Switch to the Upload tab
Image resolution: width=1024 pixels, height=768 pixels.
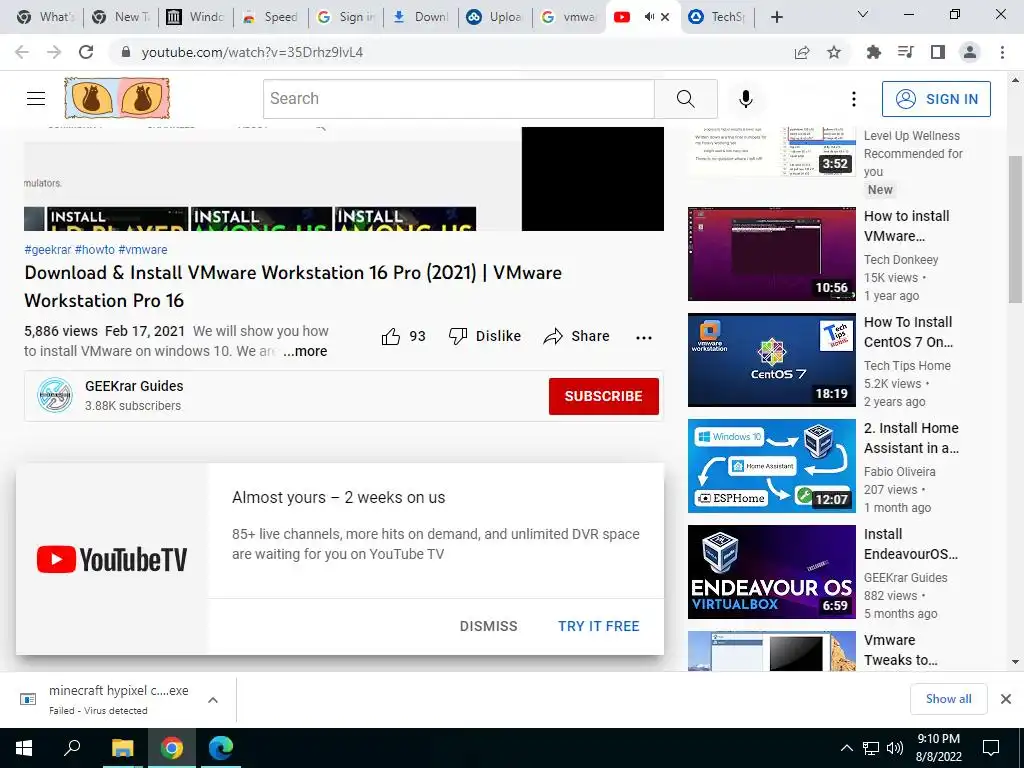point(495,17)
